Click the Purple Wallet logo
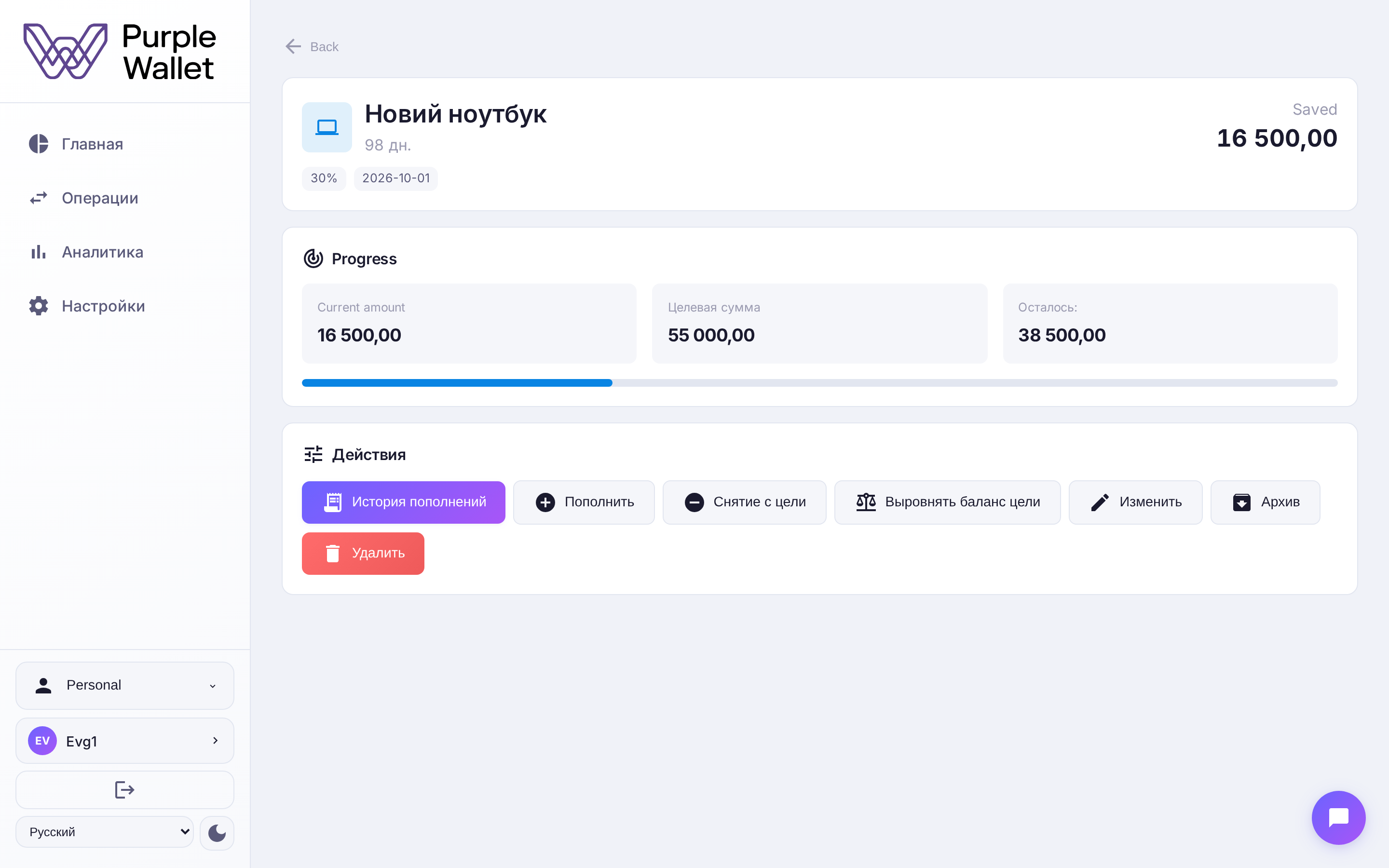 [x=120, y=52]
